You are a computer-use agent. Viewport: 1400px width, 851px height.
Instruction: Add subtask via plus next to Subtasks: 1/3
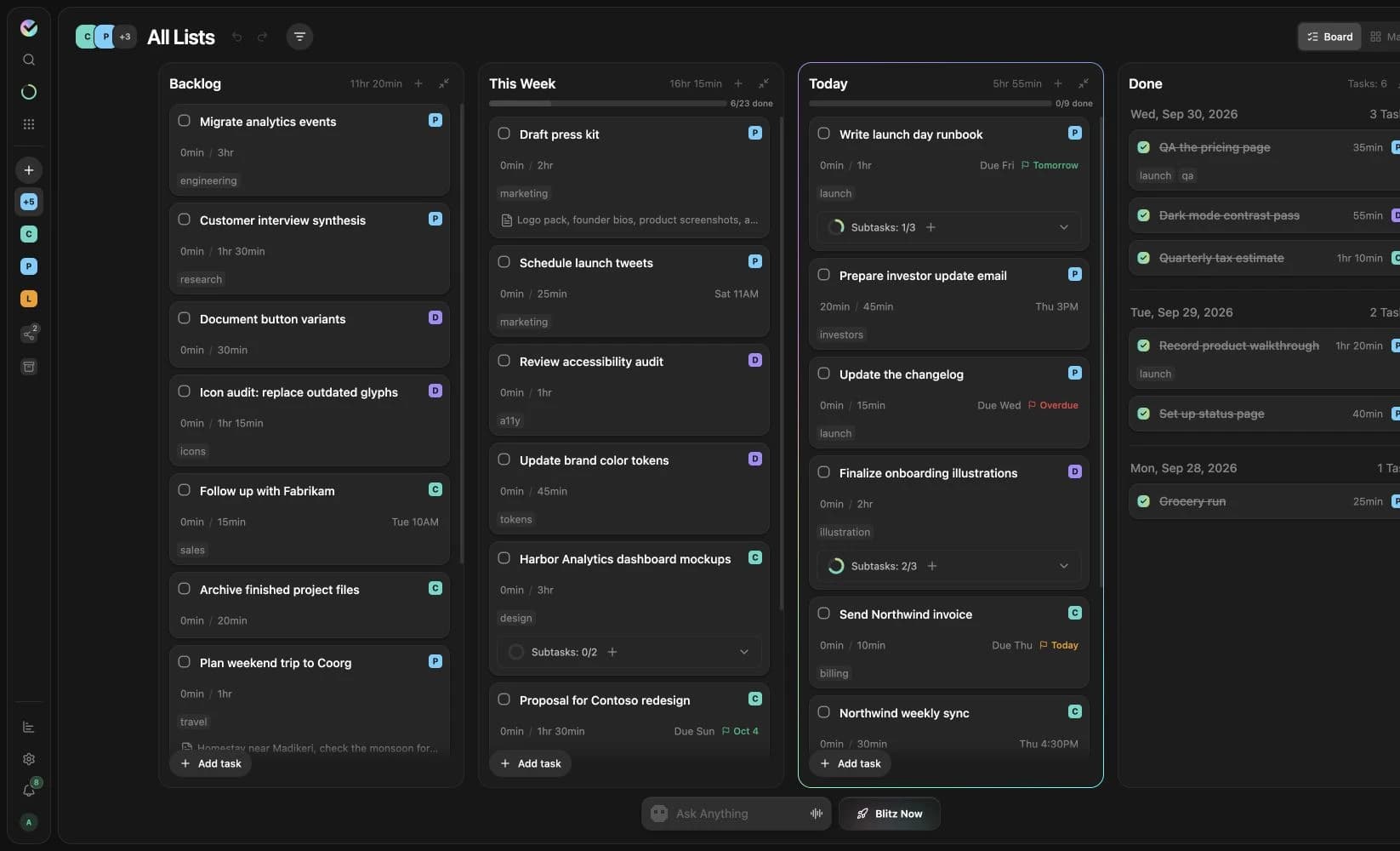pos(930,227)
